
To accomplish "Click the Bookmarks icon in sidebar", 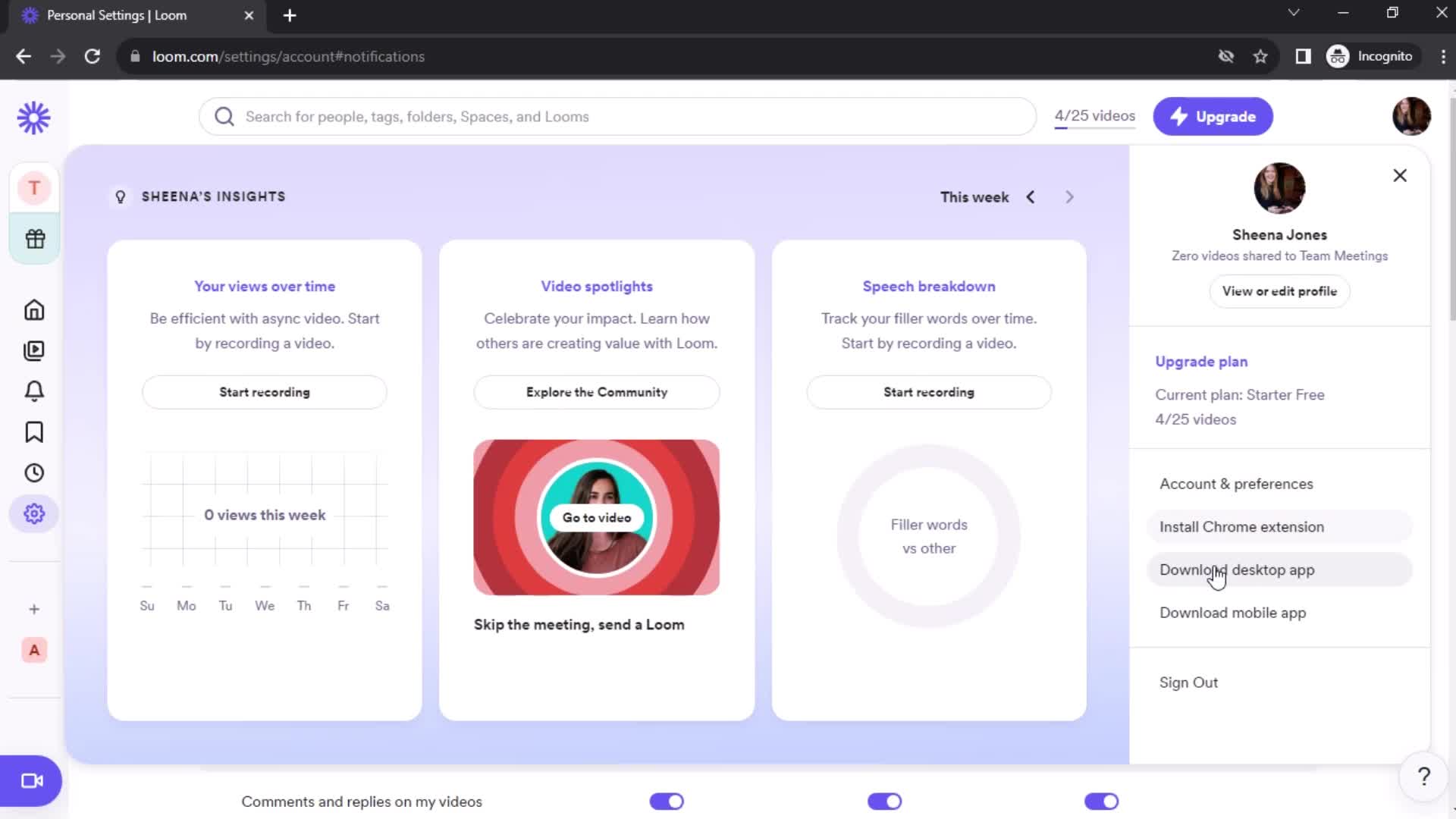I will point(34,432).
